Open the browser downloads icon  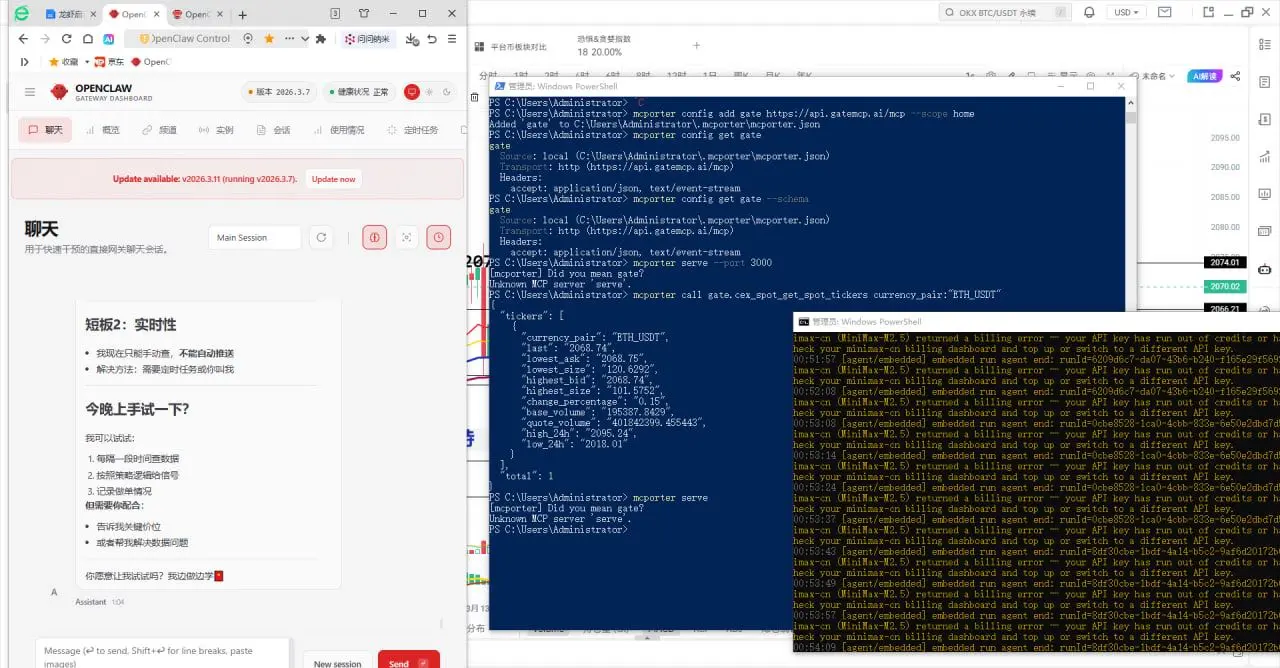point(411,38)
